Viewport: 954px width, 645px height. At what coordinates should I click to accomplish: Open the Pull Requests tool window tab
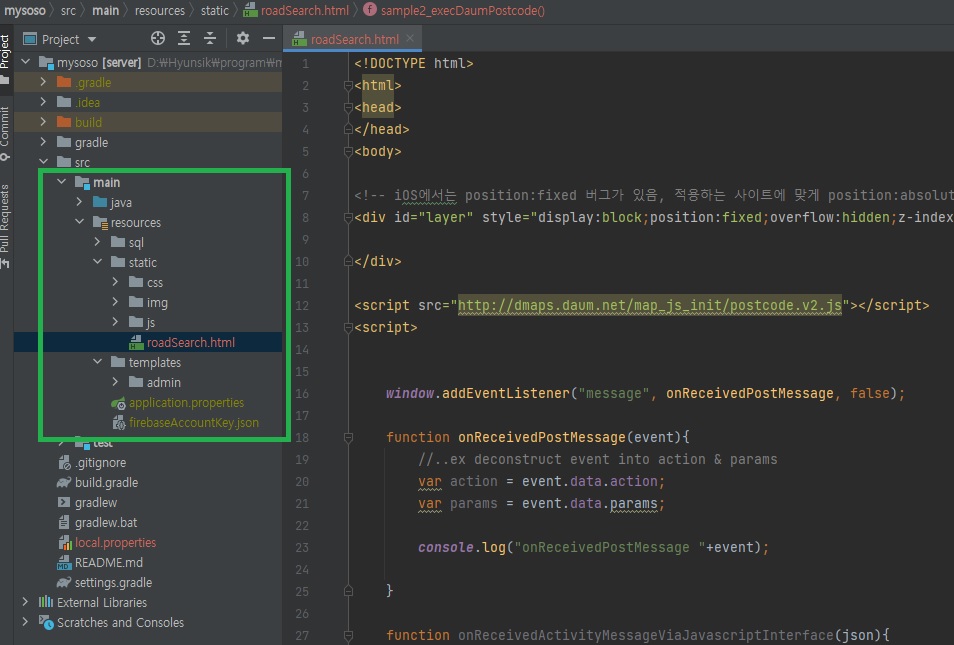point(5,226)
